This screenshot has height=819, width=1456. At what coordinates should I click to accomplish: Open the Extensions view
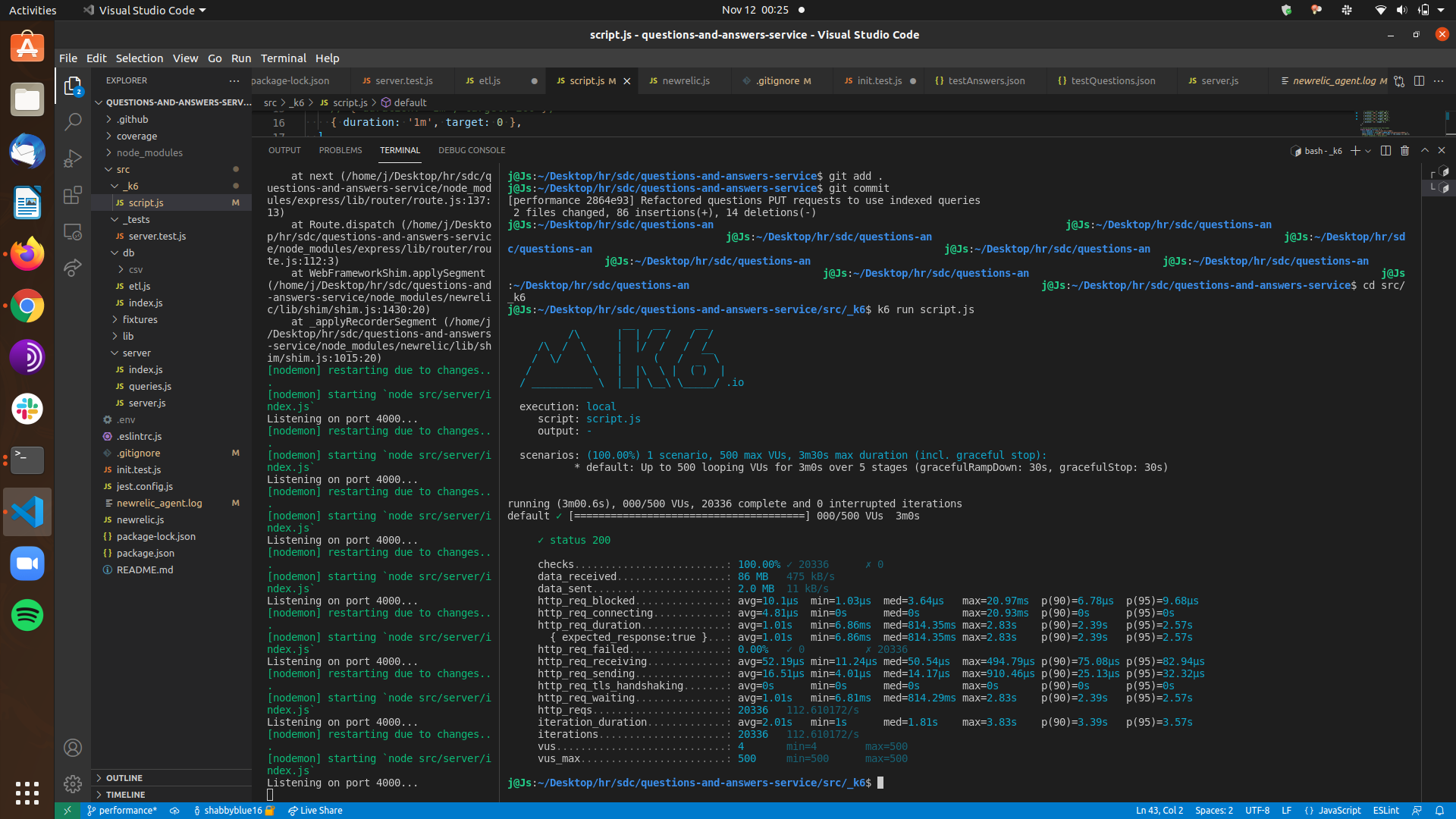pyautogui.click(x=73, y=195)
